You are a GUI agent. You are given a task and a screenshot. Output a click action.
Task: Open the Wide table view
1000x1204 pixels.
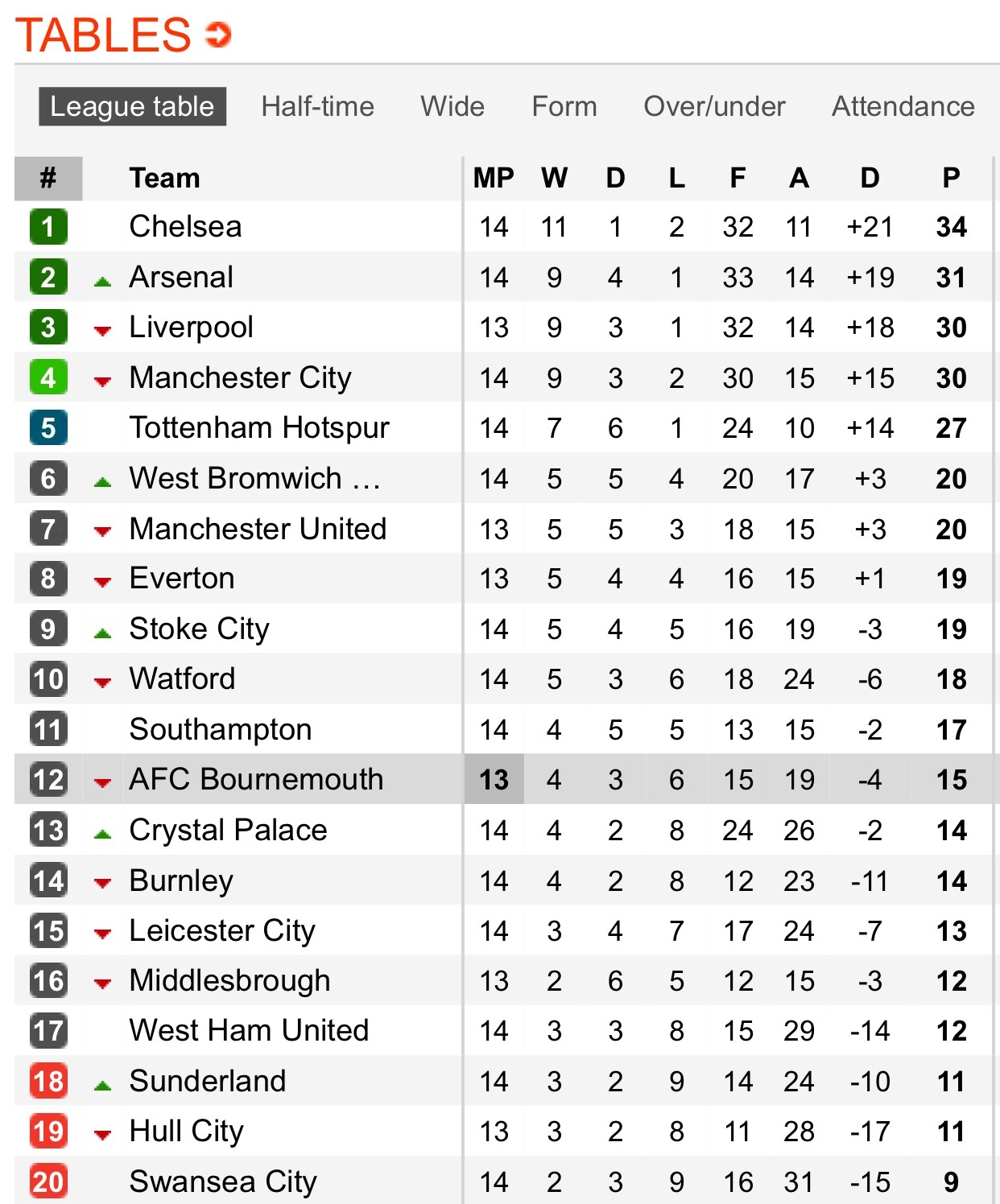click(452, 106)
